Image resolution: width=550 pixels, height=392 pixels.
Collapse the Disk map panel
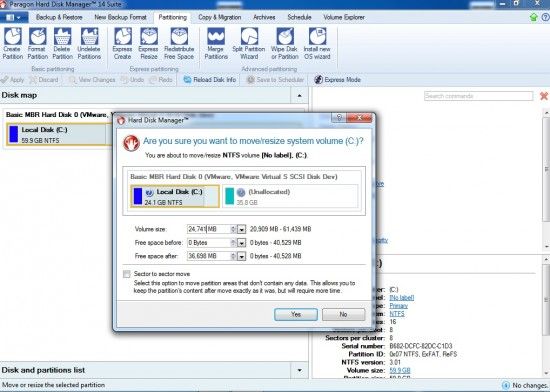(299, 95)
